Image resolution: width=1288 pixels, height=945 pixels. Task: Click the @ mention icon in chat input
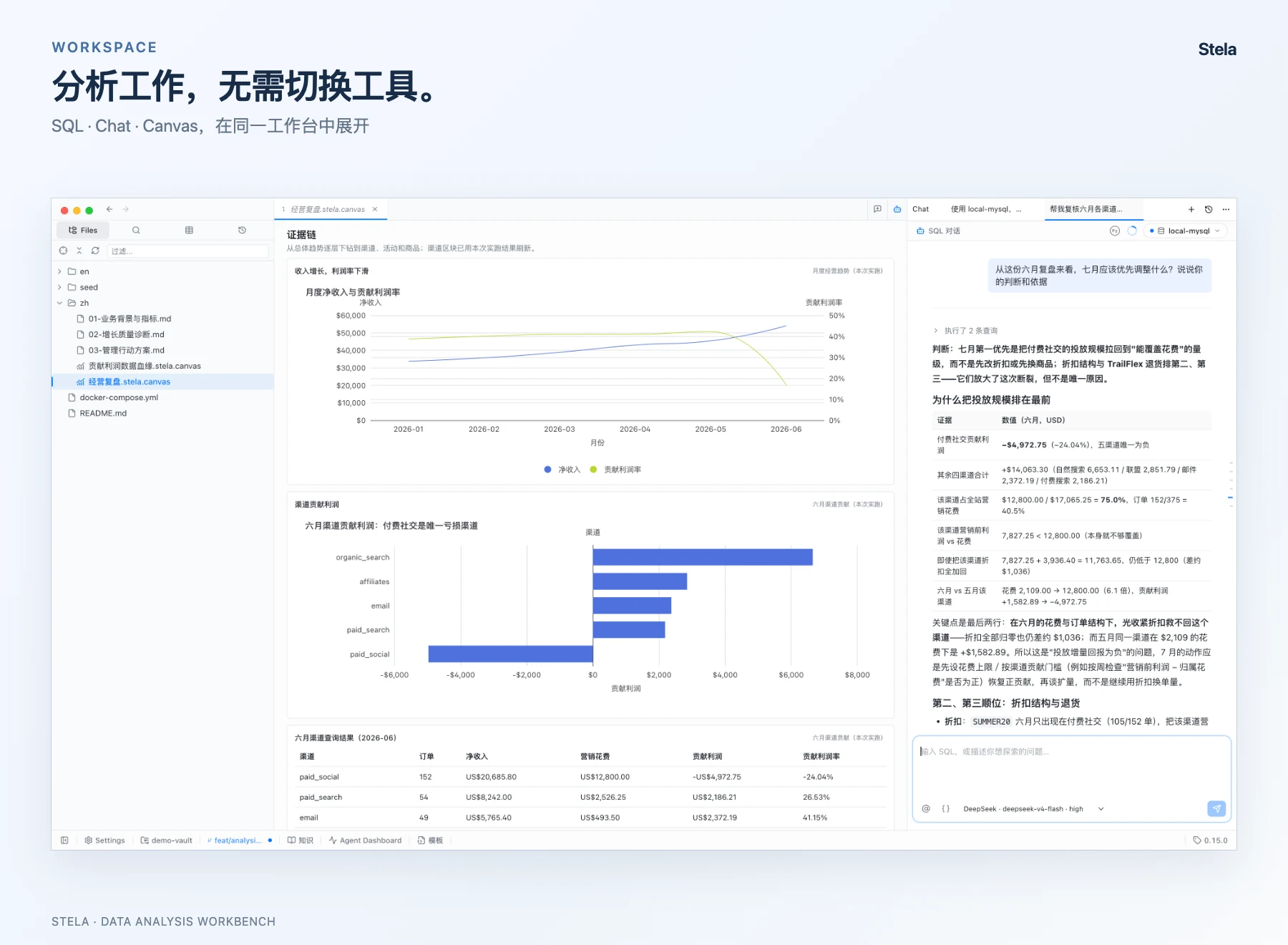coord(926,808)
